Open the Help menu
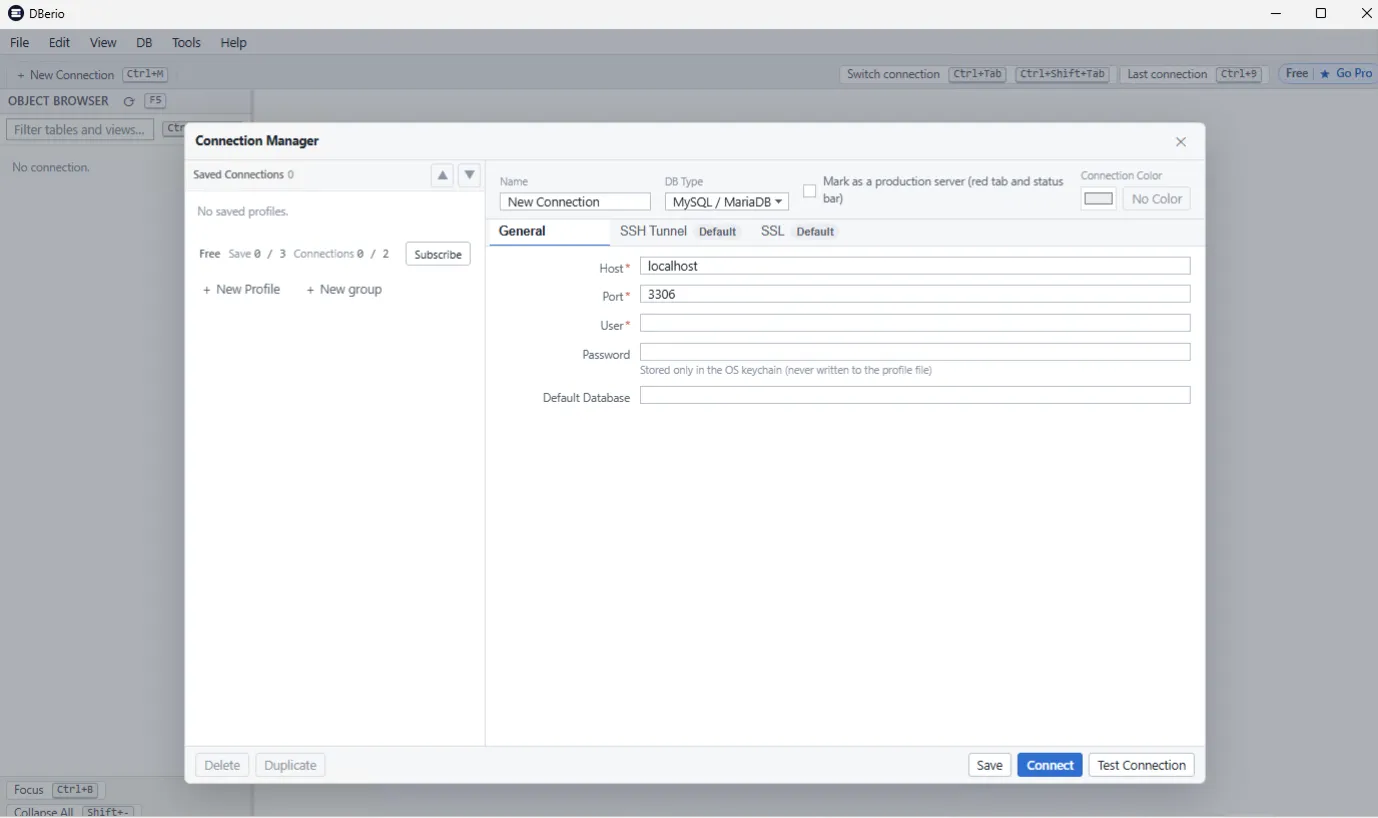Screen dimensions: 1378x818 (x=234, y=43)
